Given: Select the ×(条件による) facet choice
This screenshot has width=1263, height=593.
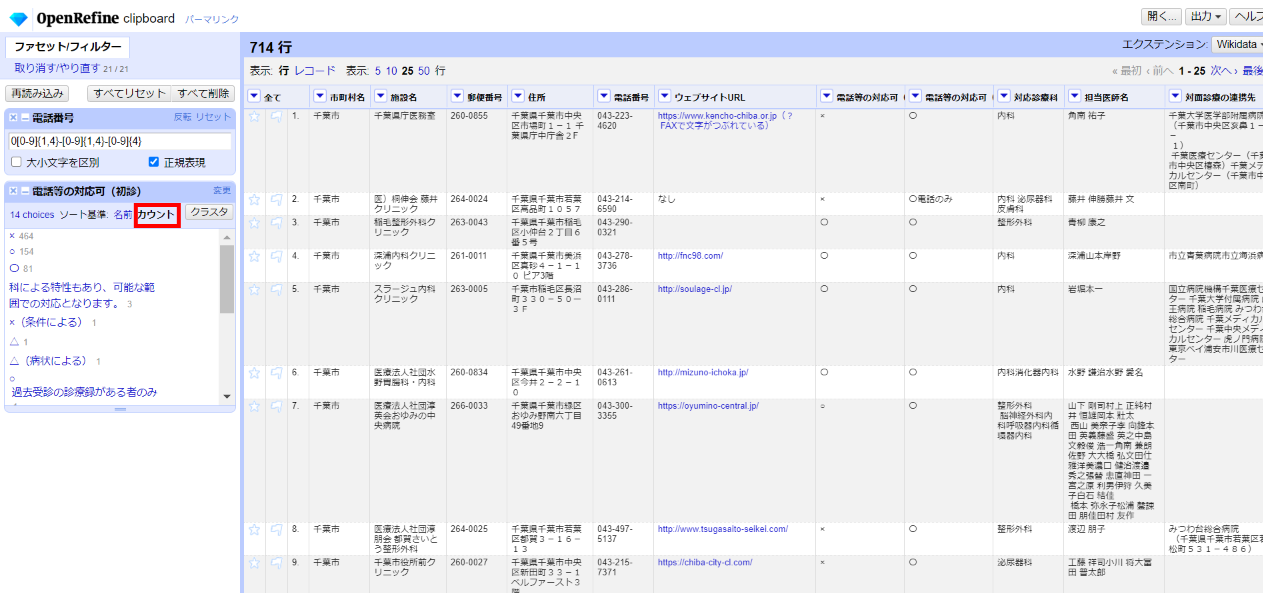Looking at the screenshot, I should pyautogui.click(x=48, y=322).
